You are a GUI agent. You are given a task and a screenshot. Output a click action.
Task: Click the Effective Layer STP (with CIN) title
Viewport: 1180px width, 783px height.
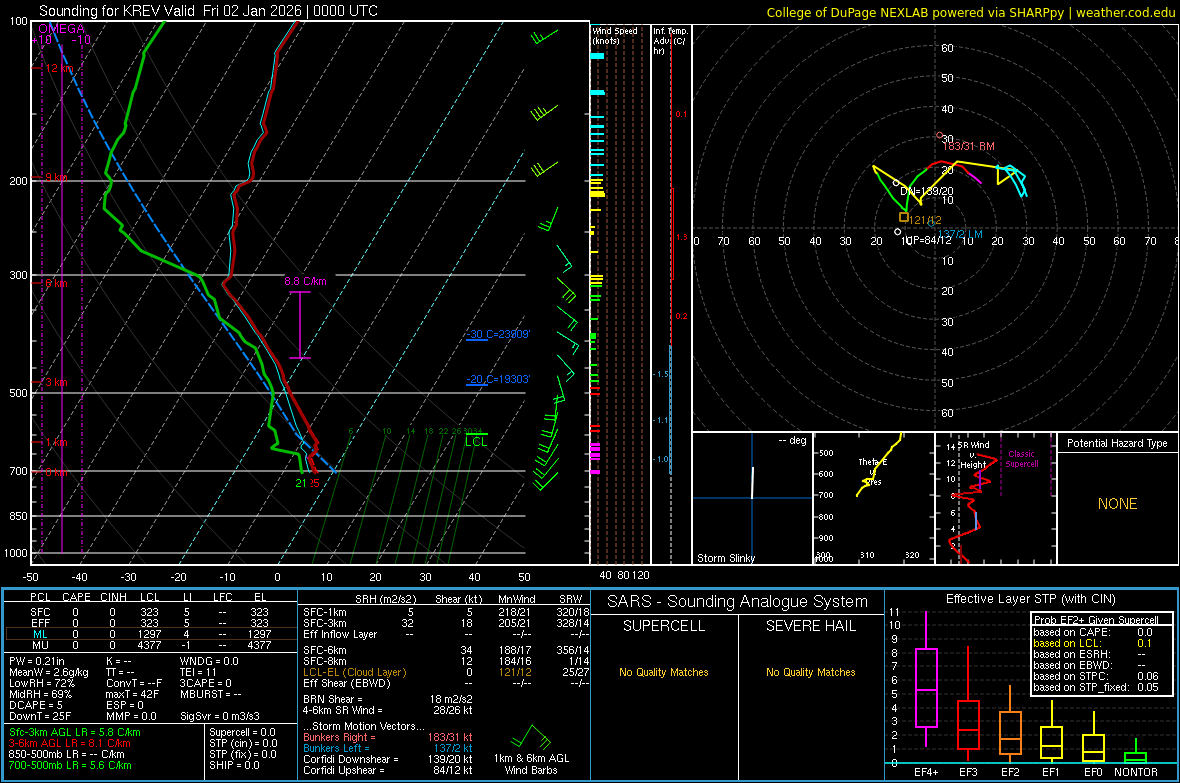click(1031, 599)
